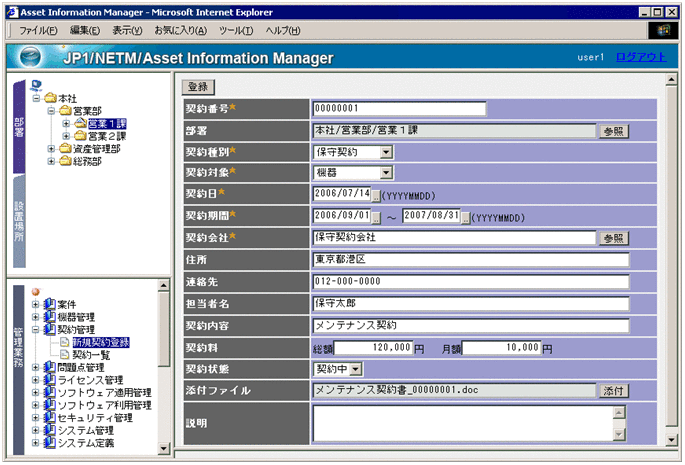Expand the 総務部 tree node
This screenshot has width=685, height=465.
(51, 161)
